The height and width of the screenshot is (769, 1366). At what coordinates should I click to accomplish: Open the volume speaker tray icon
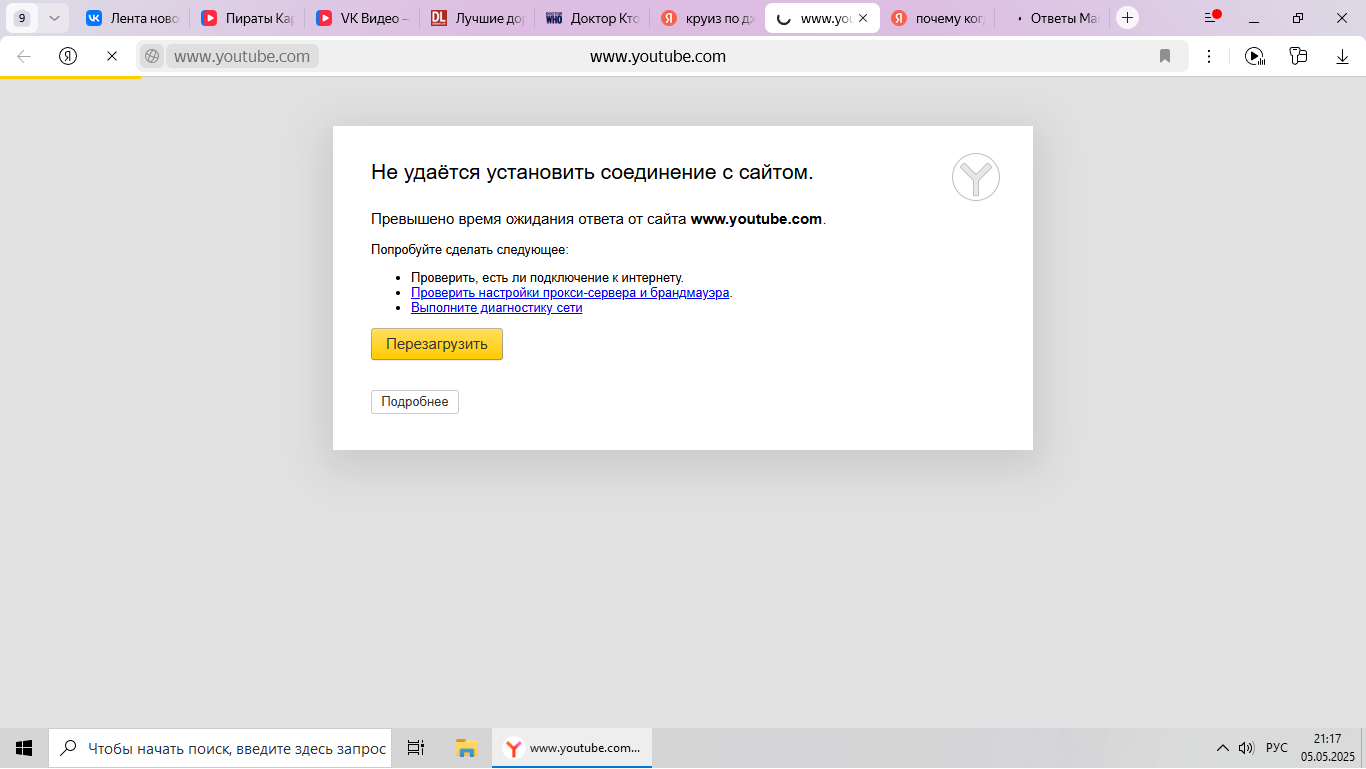pos(1246,748)
